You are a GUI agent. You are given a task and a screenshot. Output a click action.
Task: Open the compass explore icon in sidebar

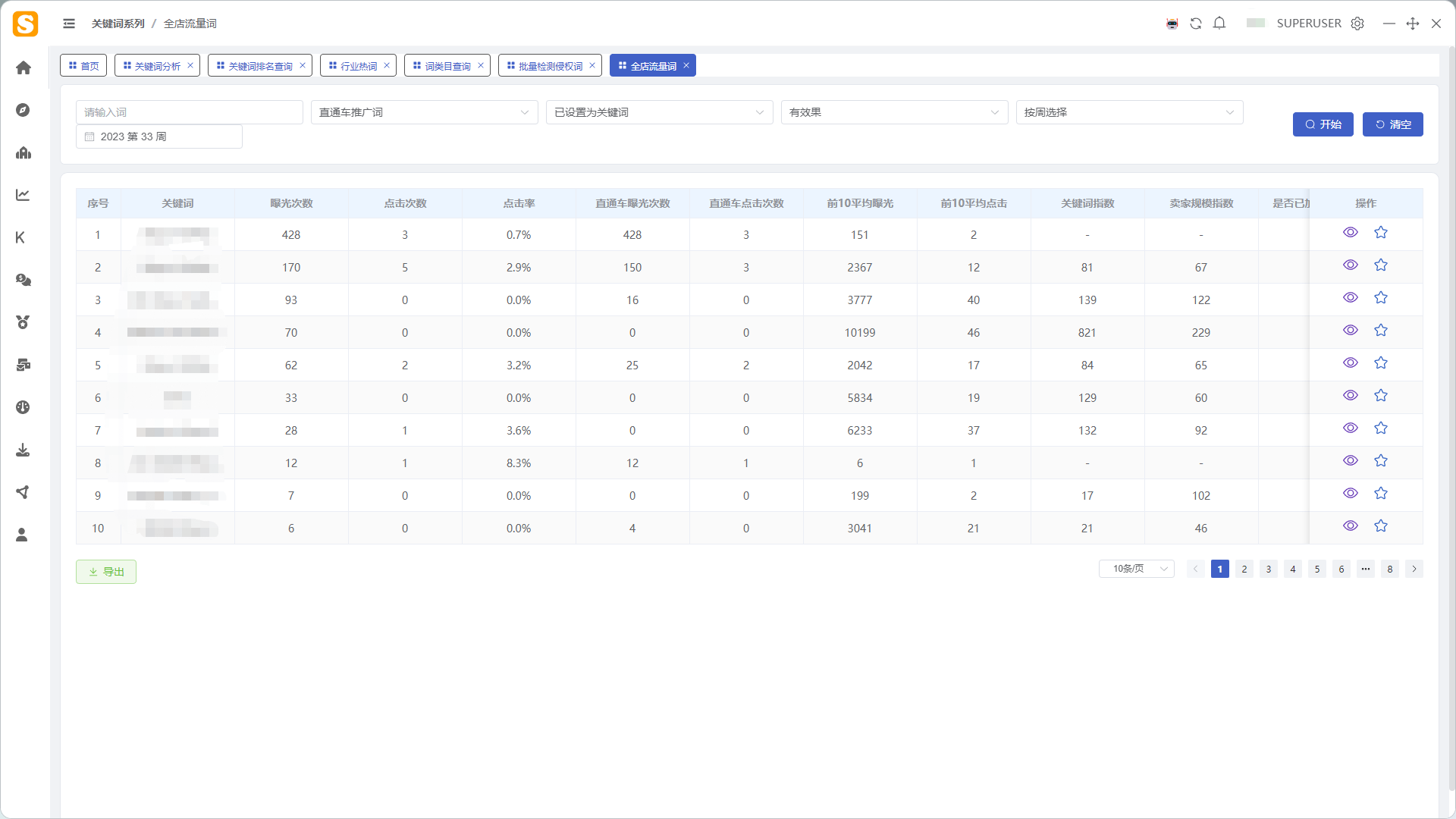point(23,110)
